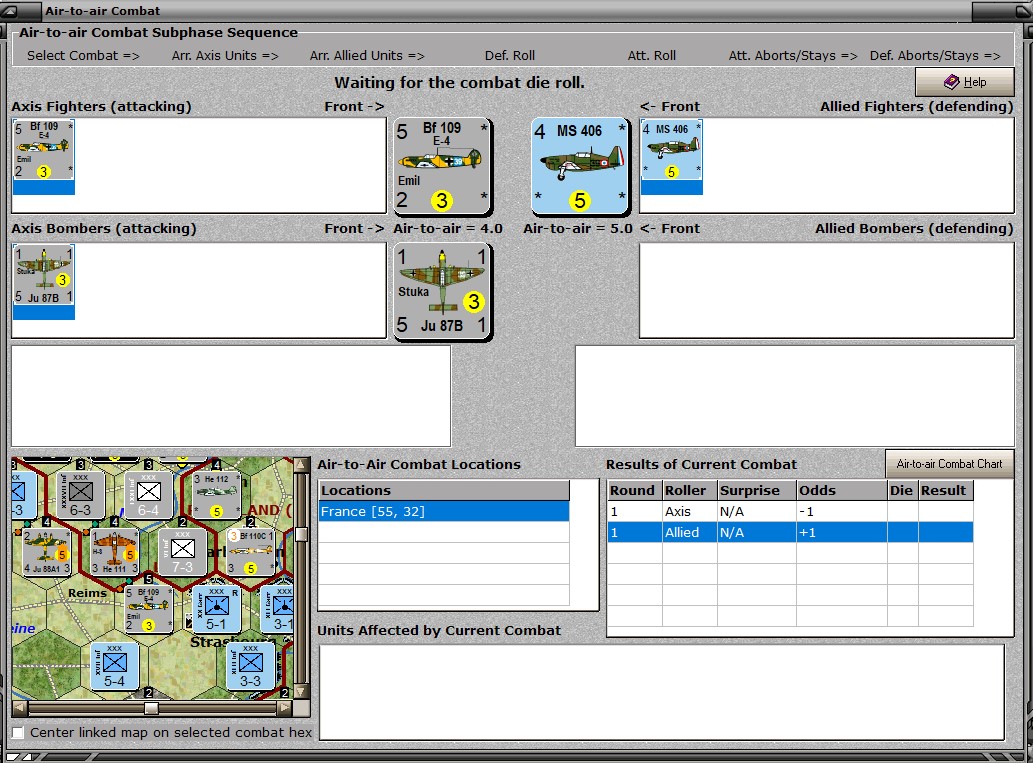Click the Def. Aborts/Stays subphase step
Screen dimensions: 1033x763
pyautogui.click(x=935, y=55)
